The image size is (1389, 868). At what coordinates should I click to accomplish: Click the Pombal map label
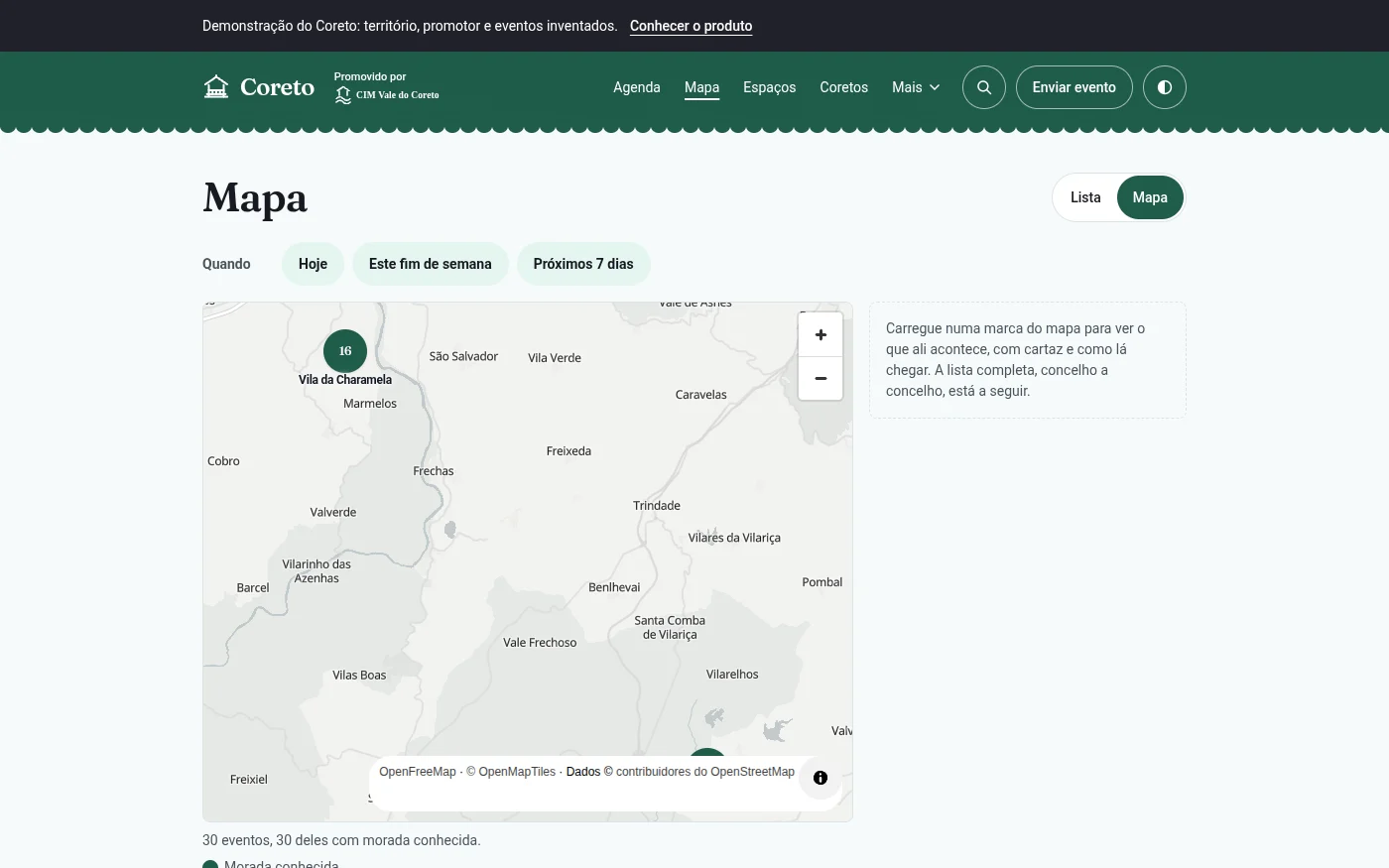pyautogui.click(x=822, y=582)
